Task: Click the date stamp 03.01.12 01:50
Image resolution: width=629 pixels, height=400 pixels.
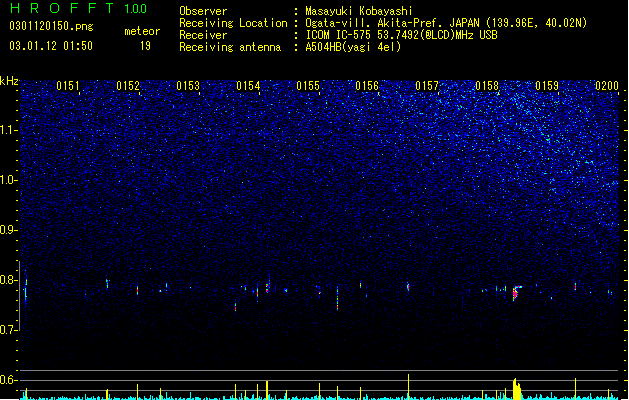Action: click(51, 46)
